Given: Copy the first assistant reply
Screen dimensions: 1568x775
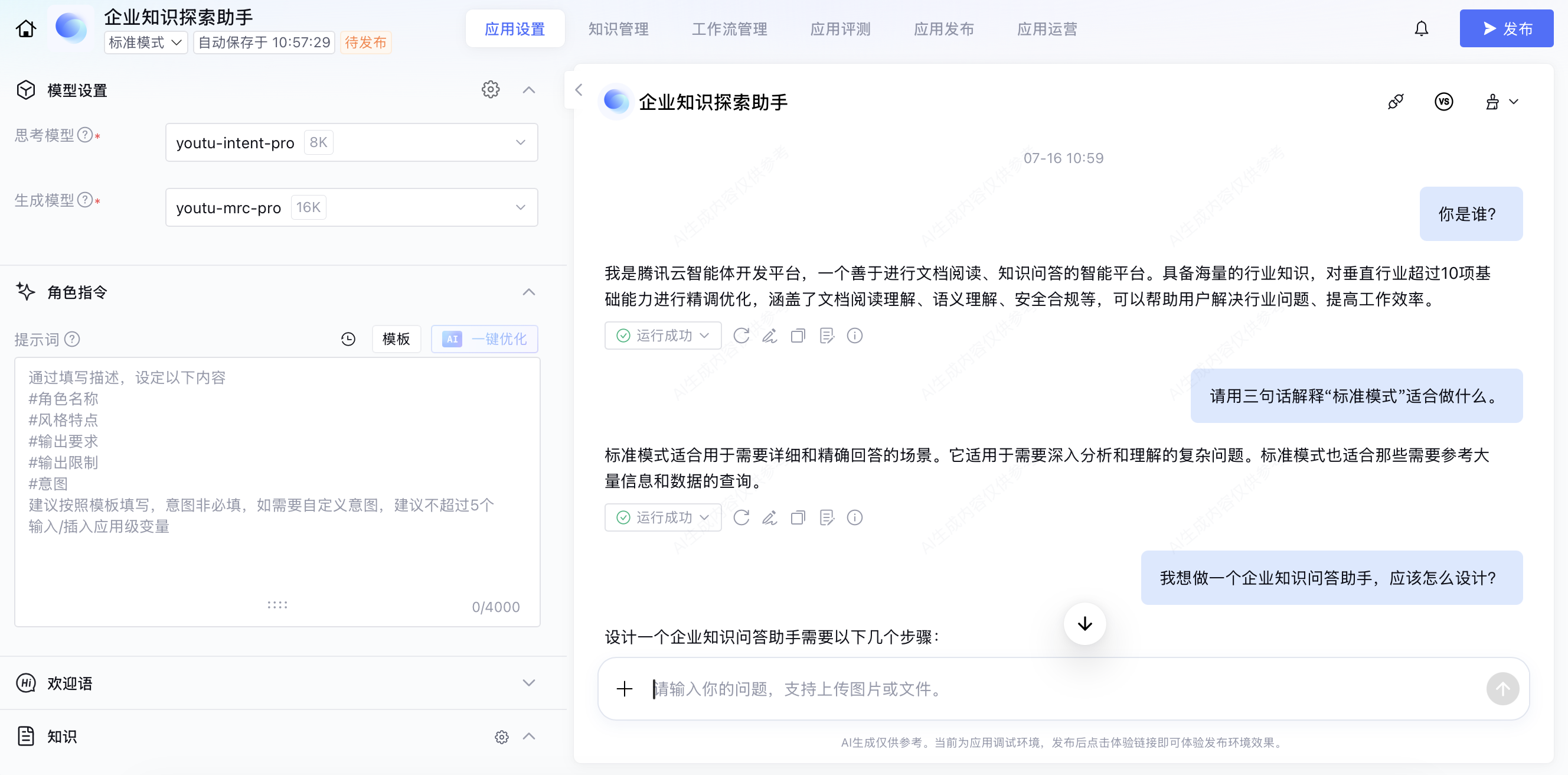Looking at the screenshot, I should tap(798, 336).
